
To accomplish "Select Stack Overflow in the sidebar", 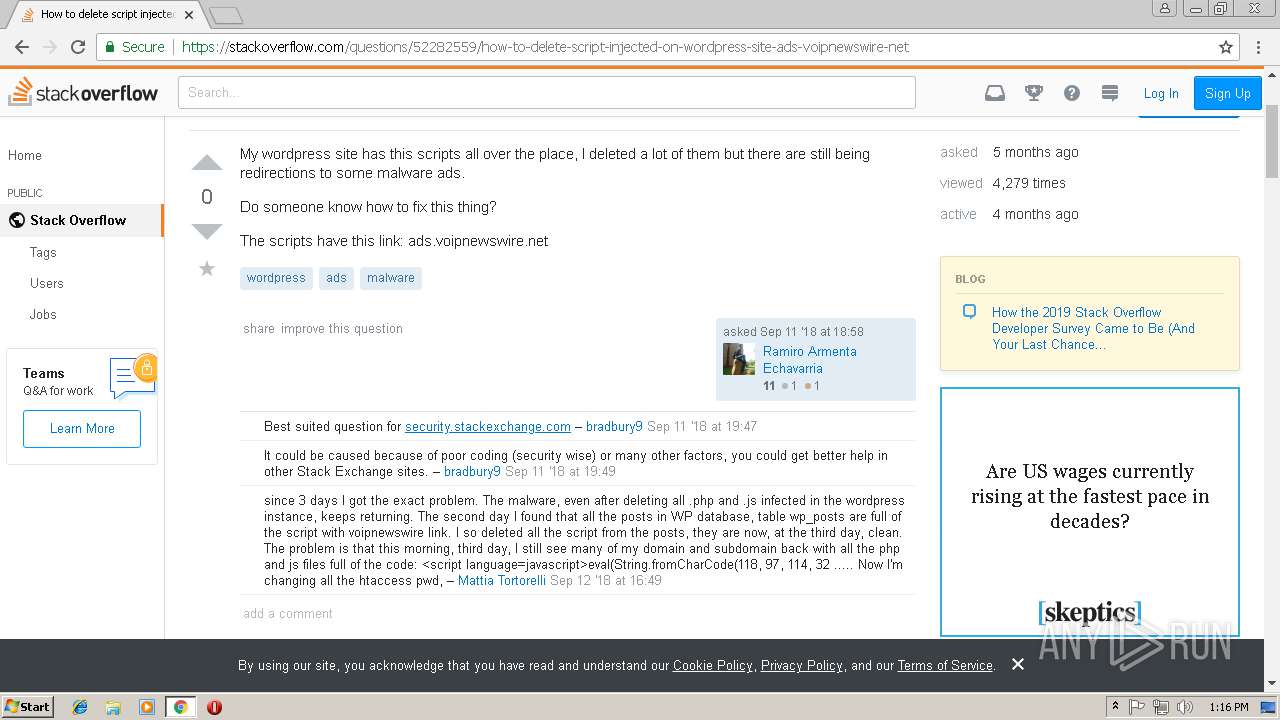I will click(81, 220).
